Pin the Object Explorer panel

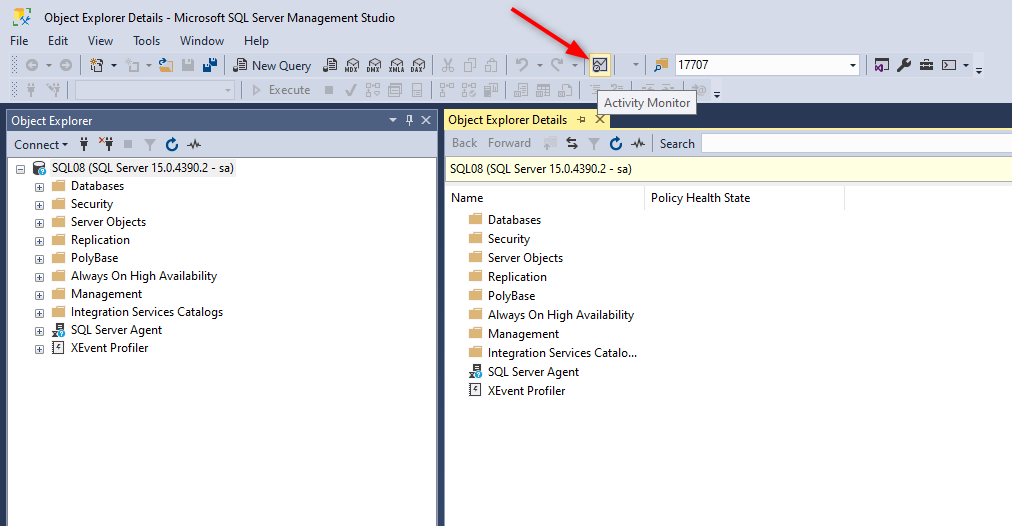409,120
